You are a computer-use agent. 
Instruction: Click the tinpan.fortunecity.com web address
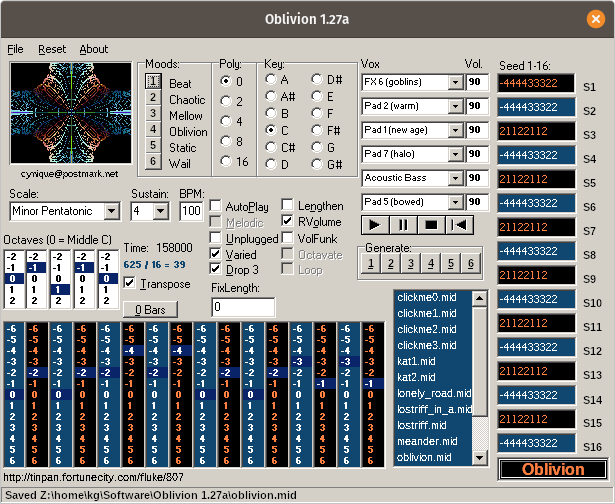(93, 477)
